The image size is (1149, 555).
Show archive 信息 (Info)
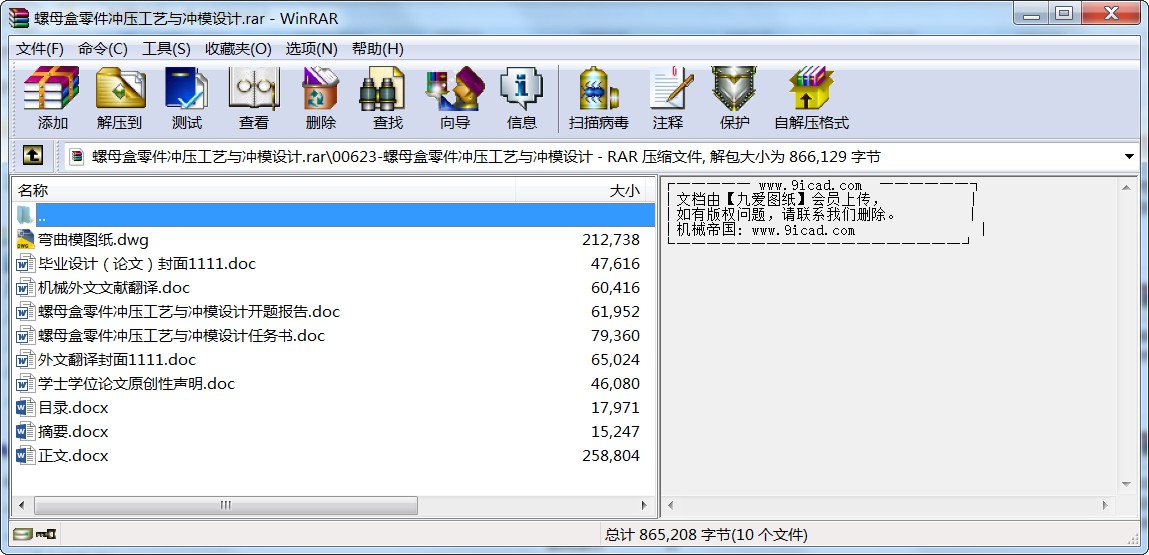(x=521, y=98)
